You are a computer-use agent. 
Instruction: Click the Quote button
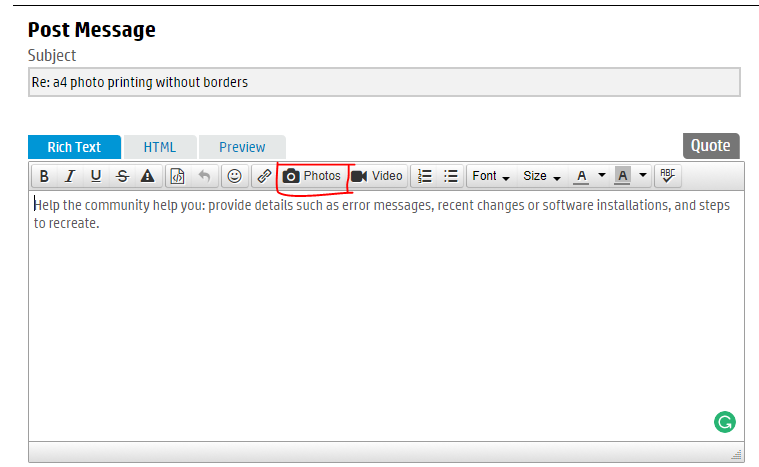(710, 146)
